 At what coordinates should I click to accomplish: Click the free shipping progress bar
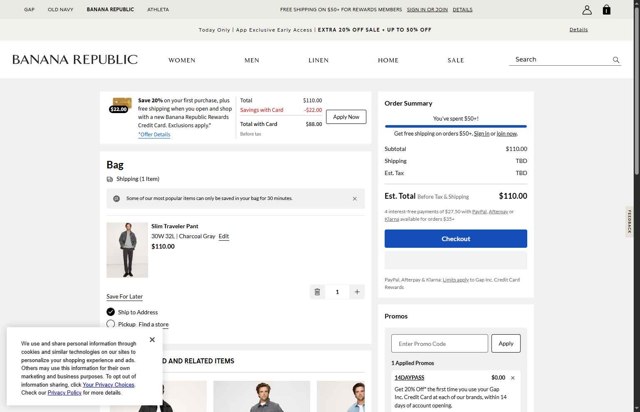[x=456, y=126]
